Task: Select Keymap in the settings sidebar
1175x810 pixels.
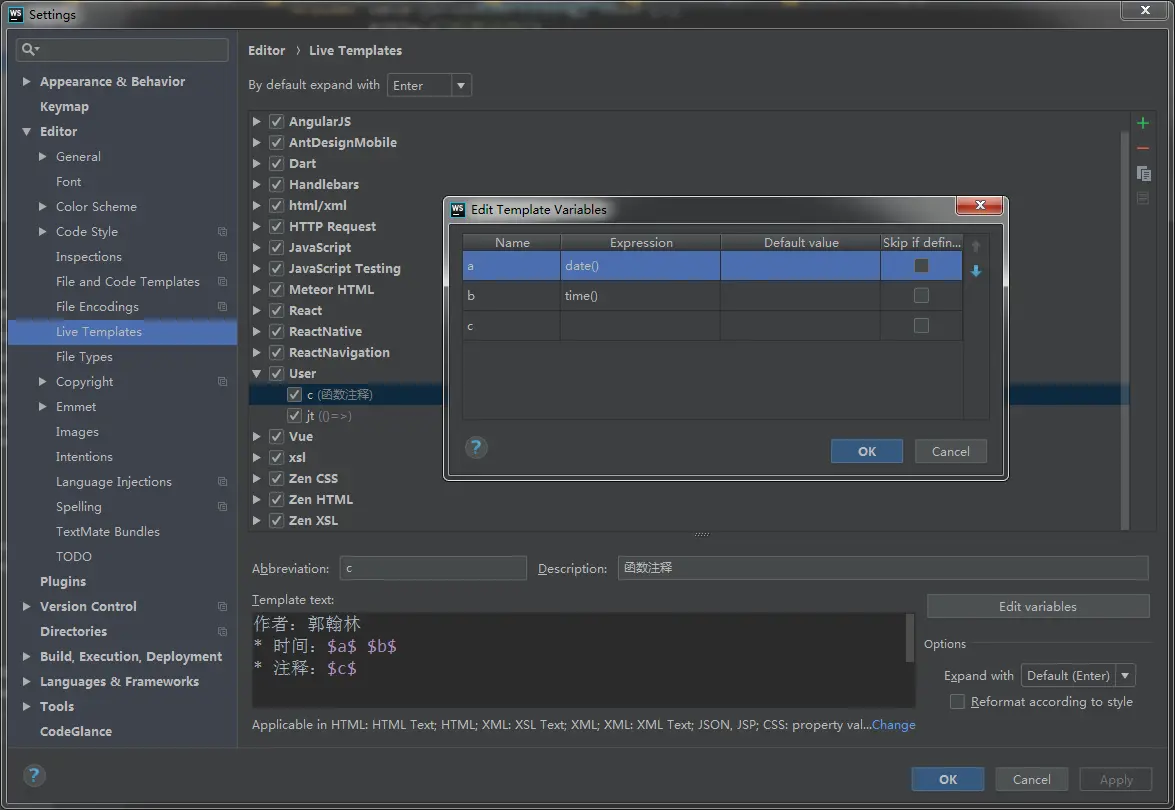Action: pos(64,106)
